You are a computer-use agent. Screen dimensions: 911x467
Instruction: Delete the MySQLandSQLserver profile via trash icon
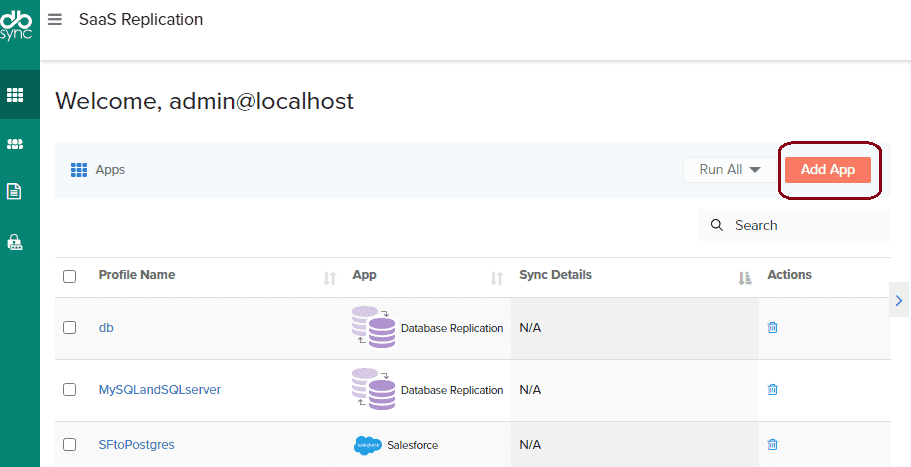click(772, 390)
